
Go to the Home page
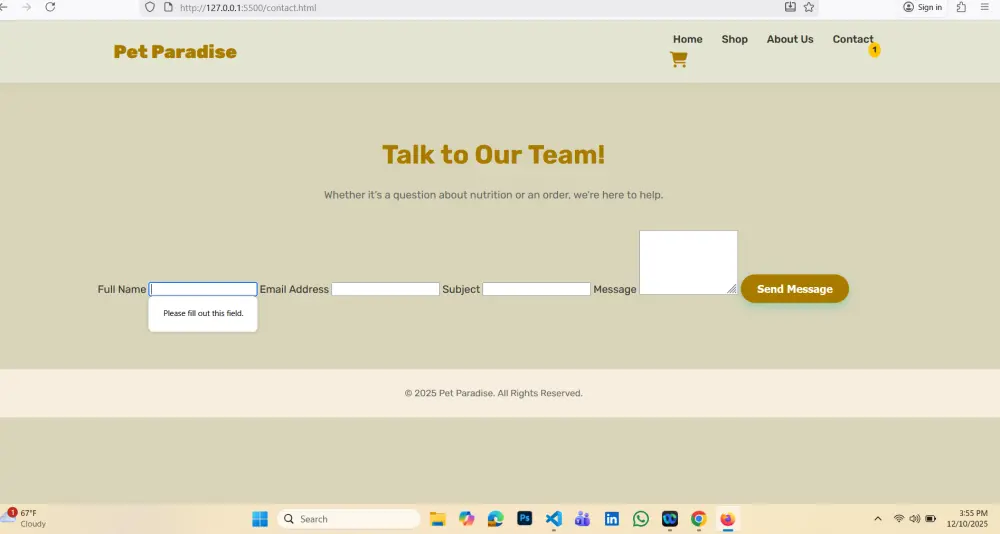click(x=688, y=39)
